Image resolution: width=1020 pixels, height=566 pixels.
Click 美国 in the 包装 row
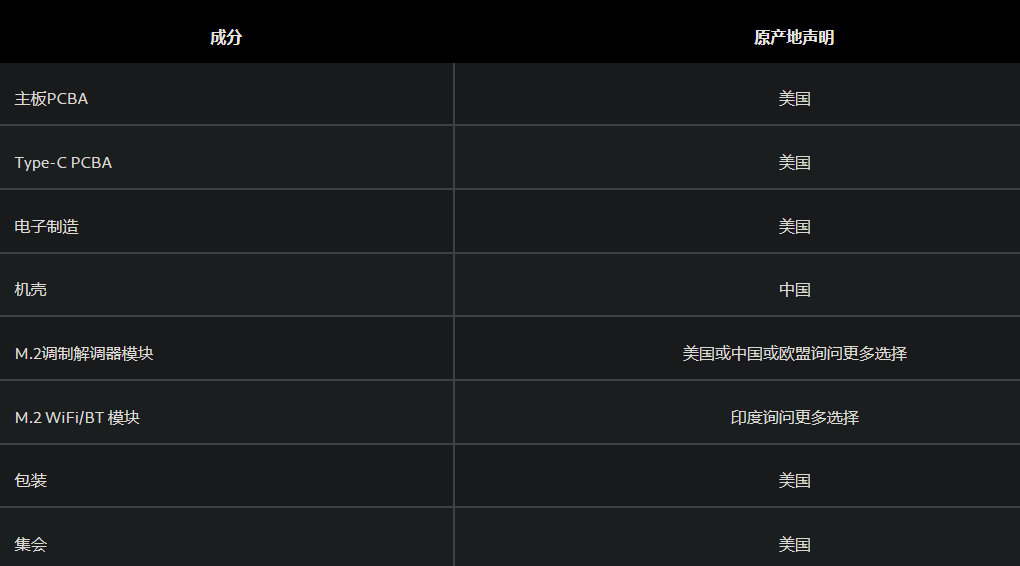[794, 481]
